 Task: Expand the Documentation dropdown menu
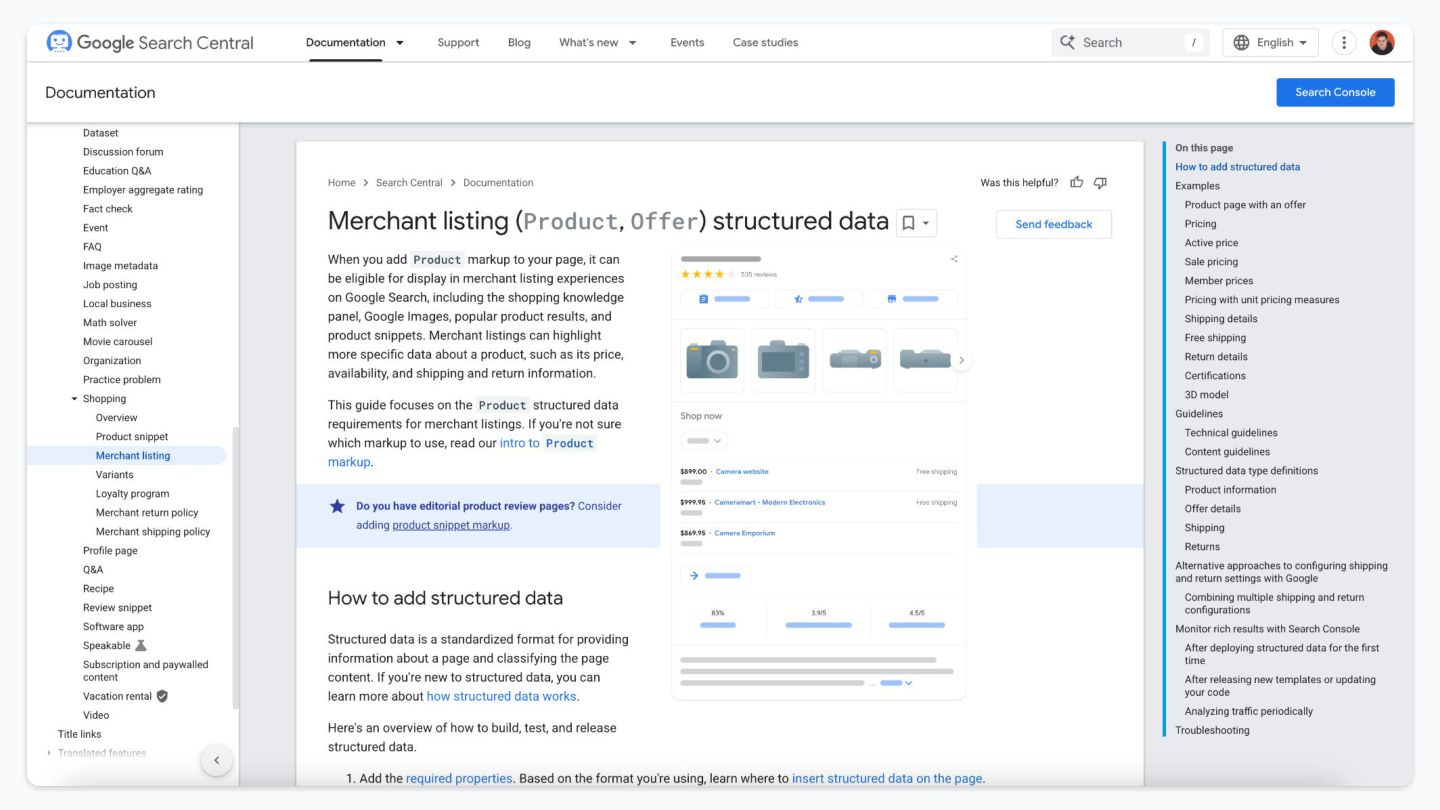(400, 42)
